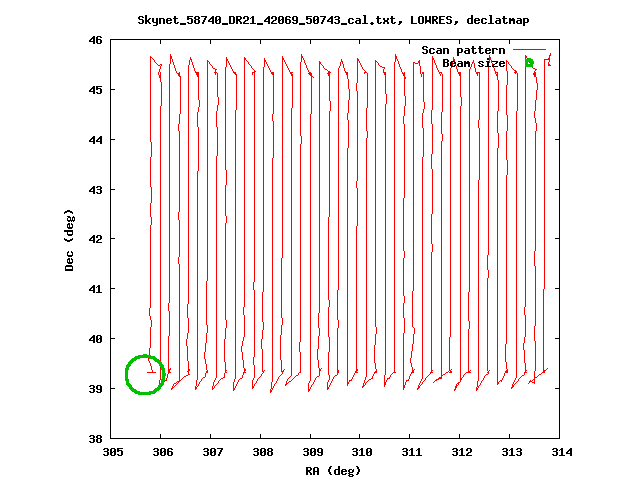Click the y-axis tick label 40
This screenshot has height=480, width=640.
point(95,339)
